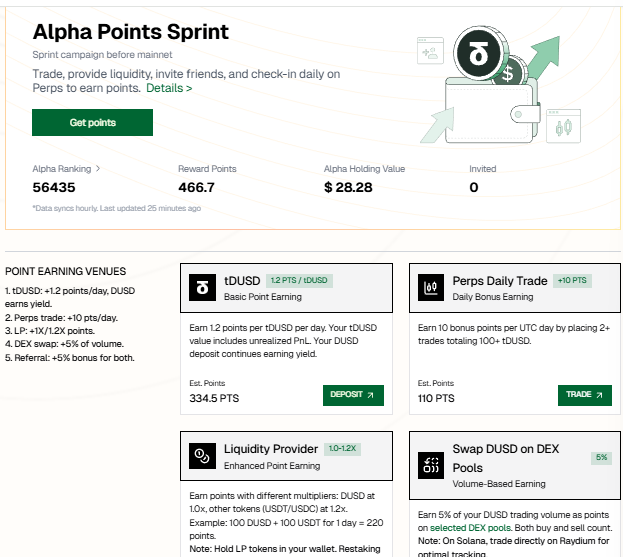
Task: Click the Alpha Holding Value amount
Action: point(348,187)
